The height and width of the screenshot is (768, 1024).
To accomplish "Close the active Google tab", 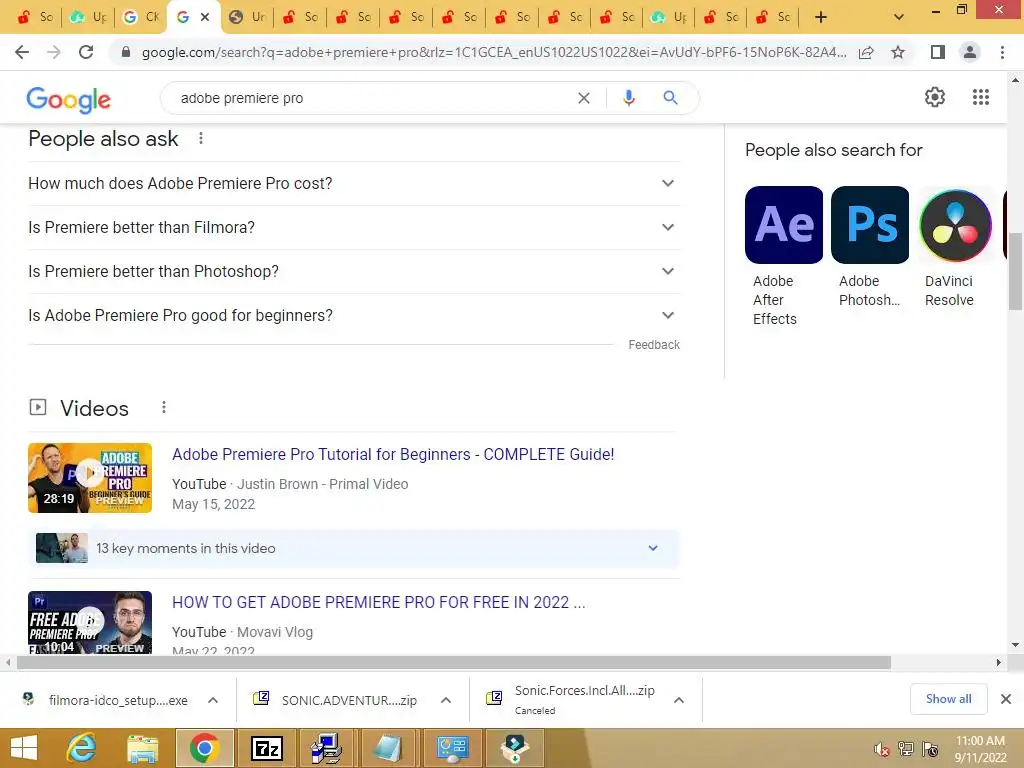I will 205,17.
